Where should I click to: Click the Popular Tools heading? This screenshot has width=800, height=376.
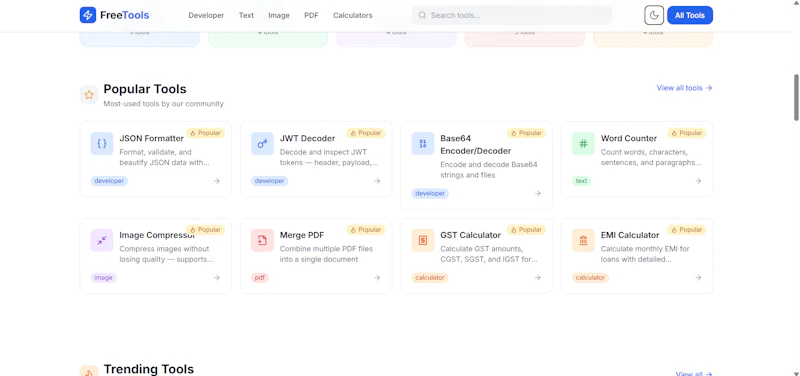[145, 89]
